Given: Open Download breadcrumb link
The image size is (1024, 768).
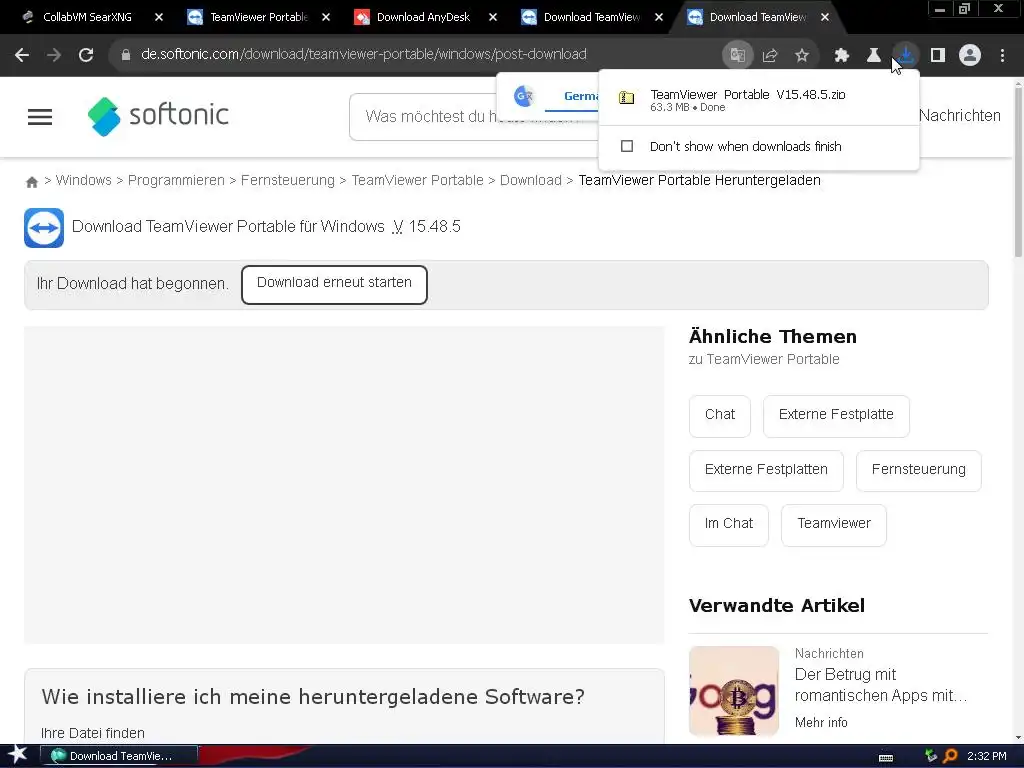Looking at the screenshot, I should point(530,180).
